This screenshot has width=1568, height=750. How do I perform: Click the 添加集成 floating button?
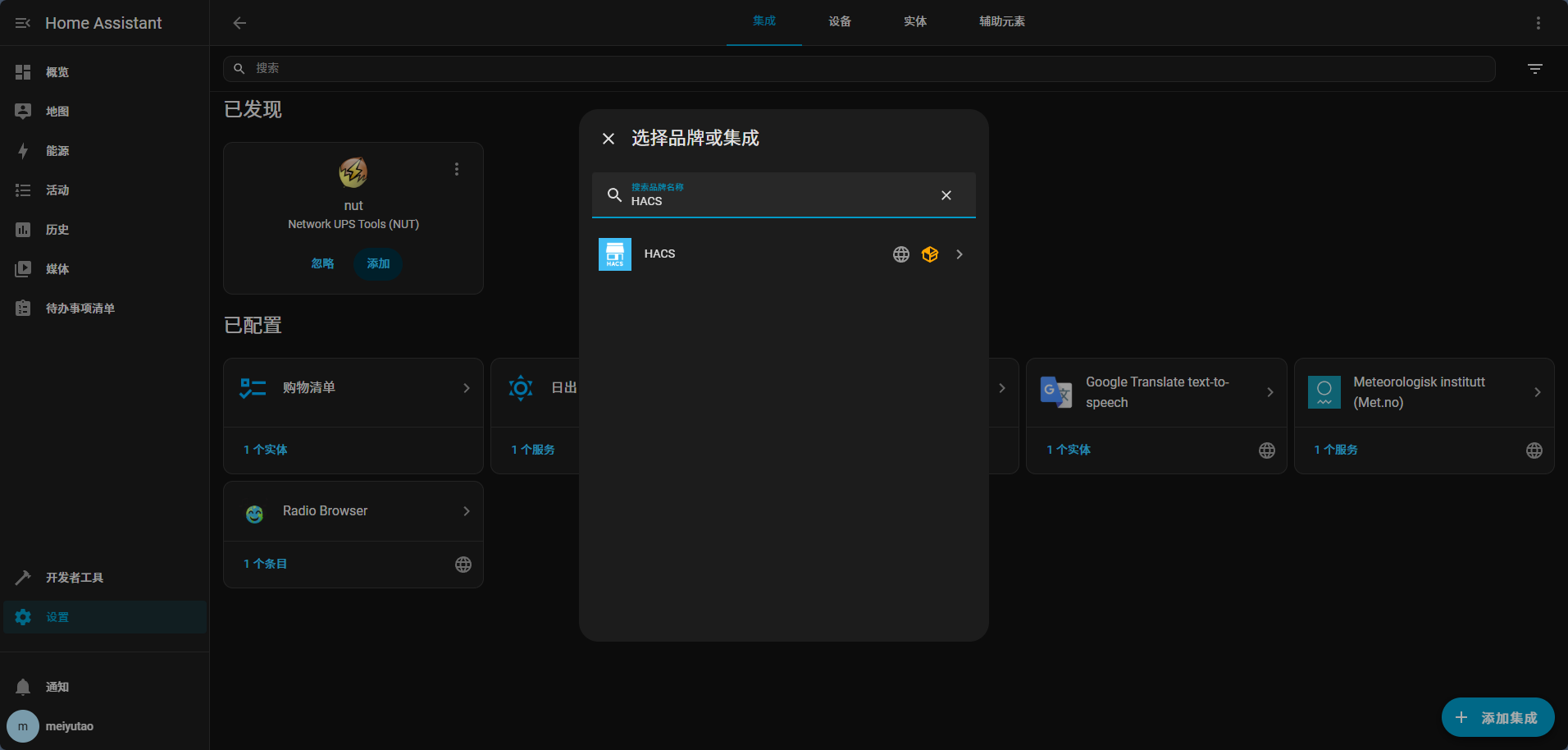[1497, 717]
